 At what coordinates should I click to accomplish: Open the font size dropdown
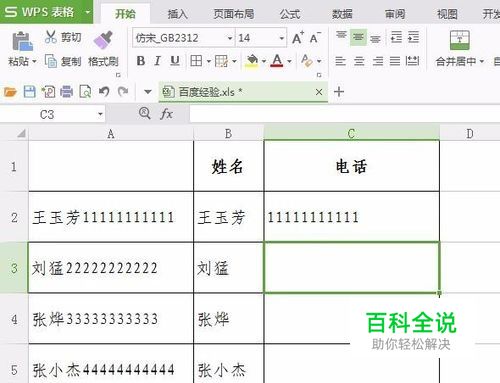[x=282, y=38]
